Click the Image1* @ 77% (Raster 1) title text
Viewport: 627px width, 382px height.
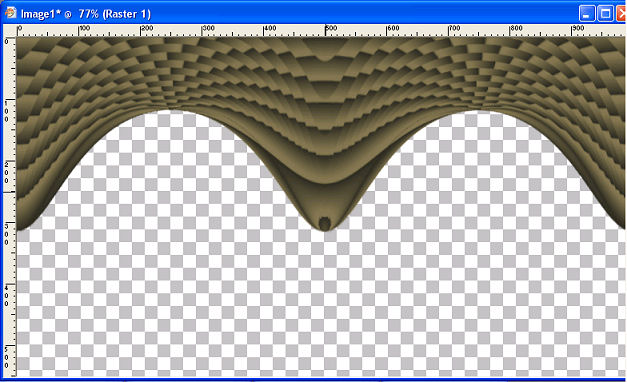(86, 14)
